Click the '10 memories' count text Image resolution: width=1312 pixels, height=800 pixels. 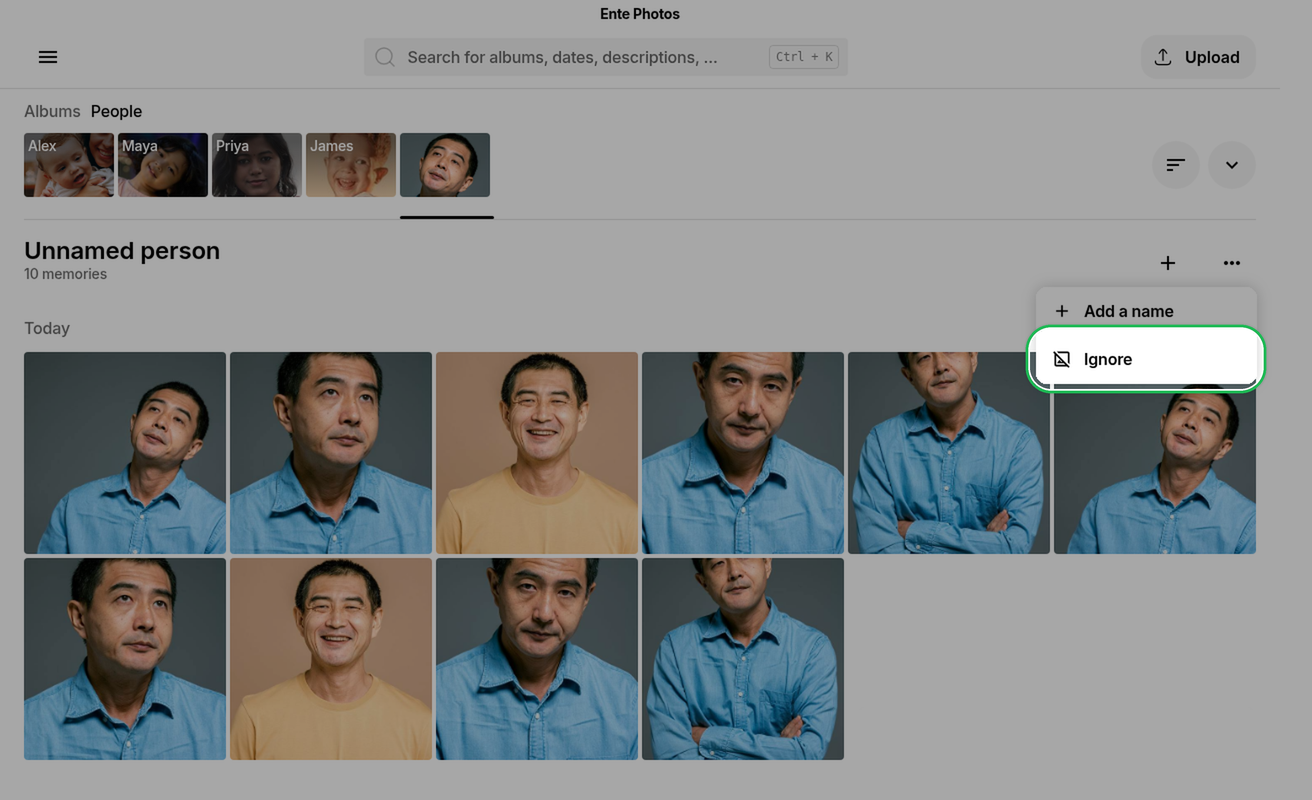(x=65, y=274)
